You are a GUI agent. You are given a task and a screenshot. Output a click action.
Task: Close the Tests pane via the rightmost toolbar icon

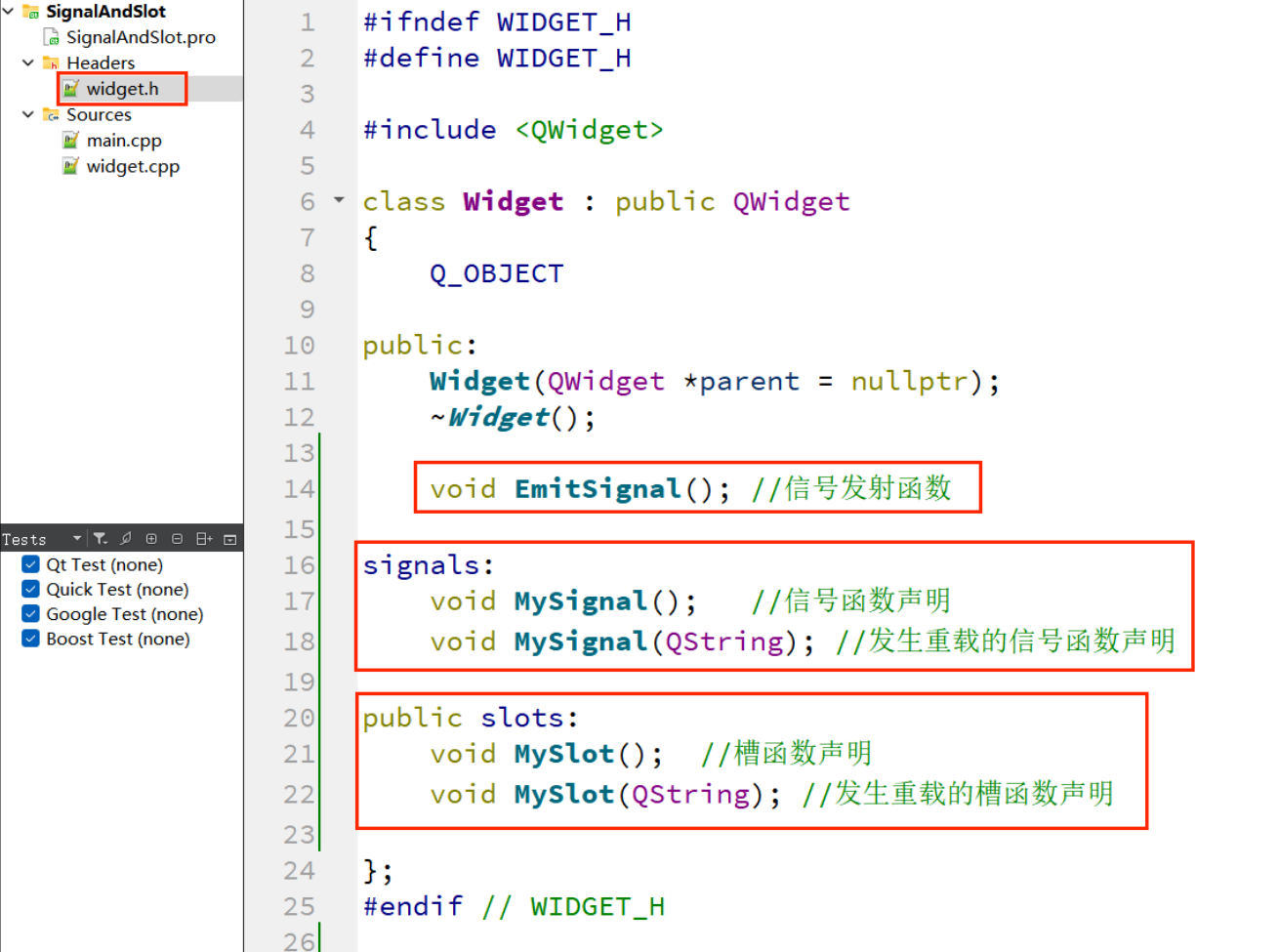pos(230,539)
